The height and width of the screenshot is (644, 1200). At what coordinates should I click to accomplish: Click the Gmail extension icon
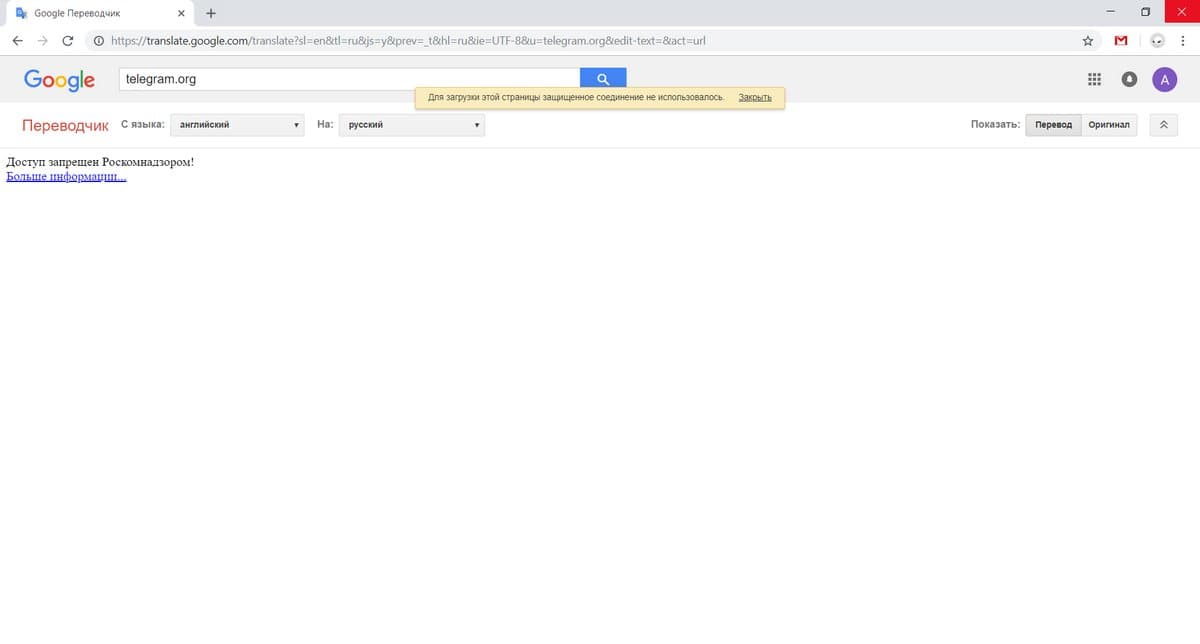click(1121, 41)
